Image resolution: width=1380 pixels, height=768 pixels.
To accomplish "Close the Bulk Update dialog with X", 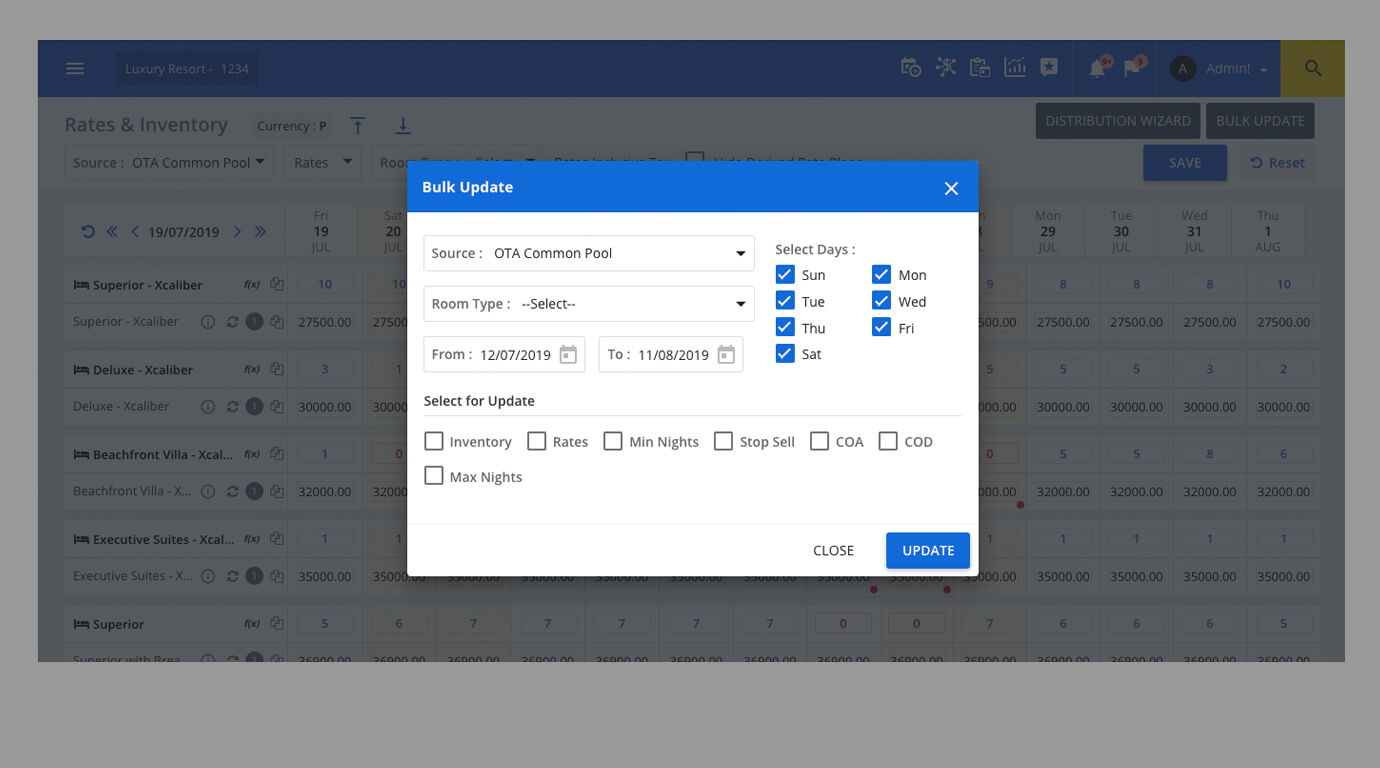I will [x=951, y=188].
